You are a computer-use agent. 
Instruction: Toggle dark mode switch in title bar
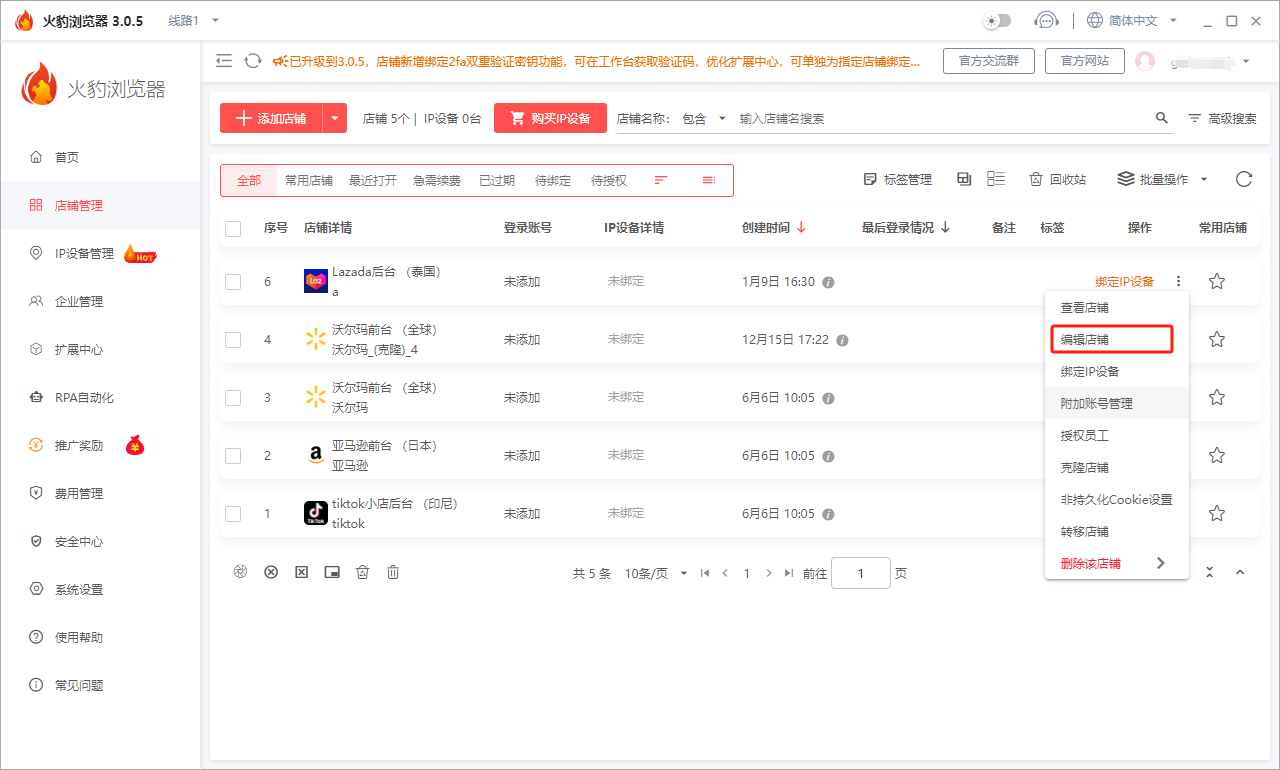997,19
